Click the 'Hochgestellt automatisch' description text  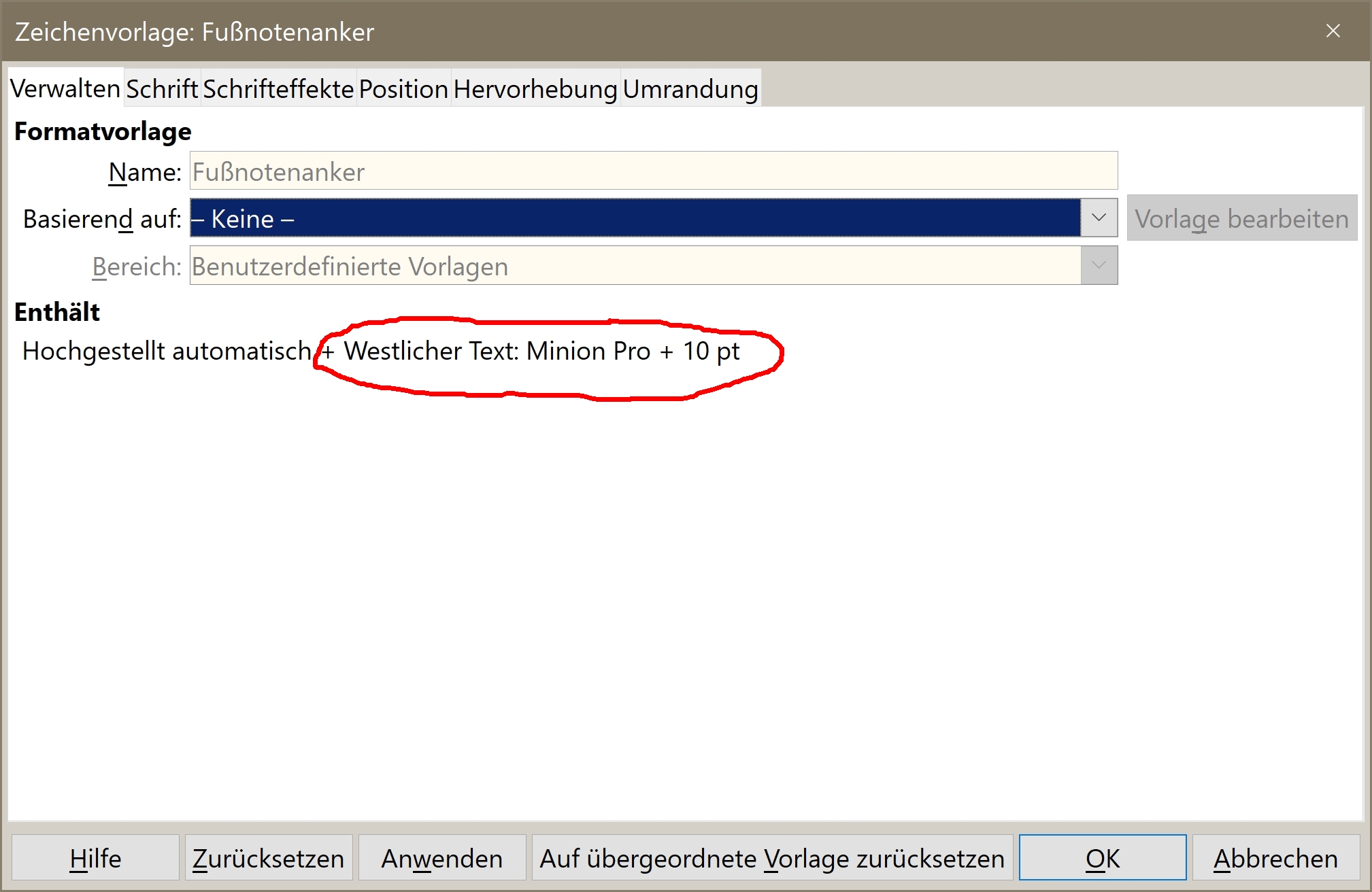[167, 351]
